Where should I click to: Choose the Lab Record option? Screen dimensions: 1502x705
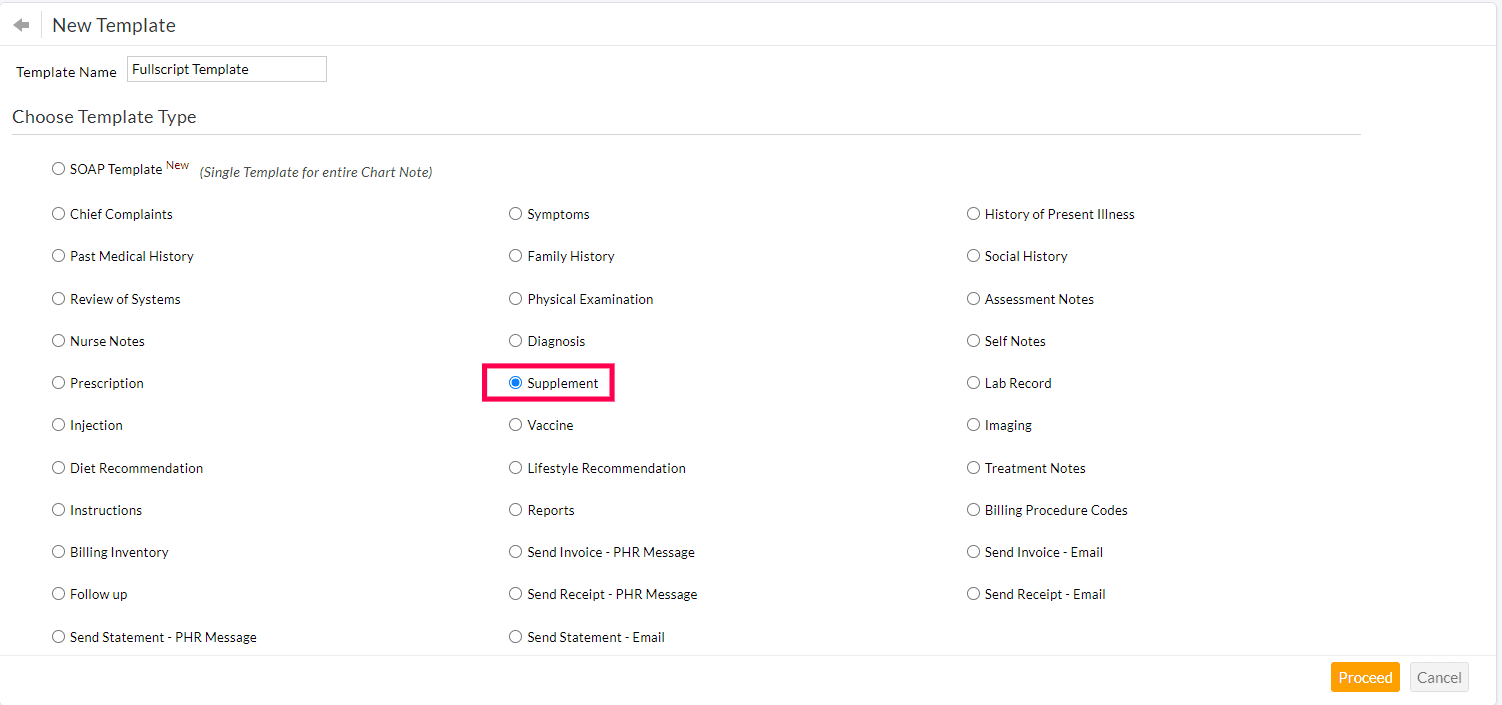tap(973, 383)
